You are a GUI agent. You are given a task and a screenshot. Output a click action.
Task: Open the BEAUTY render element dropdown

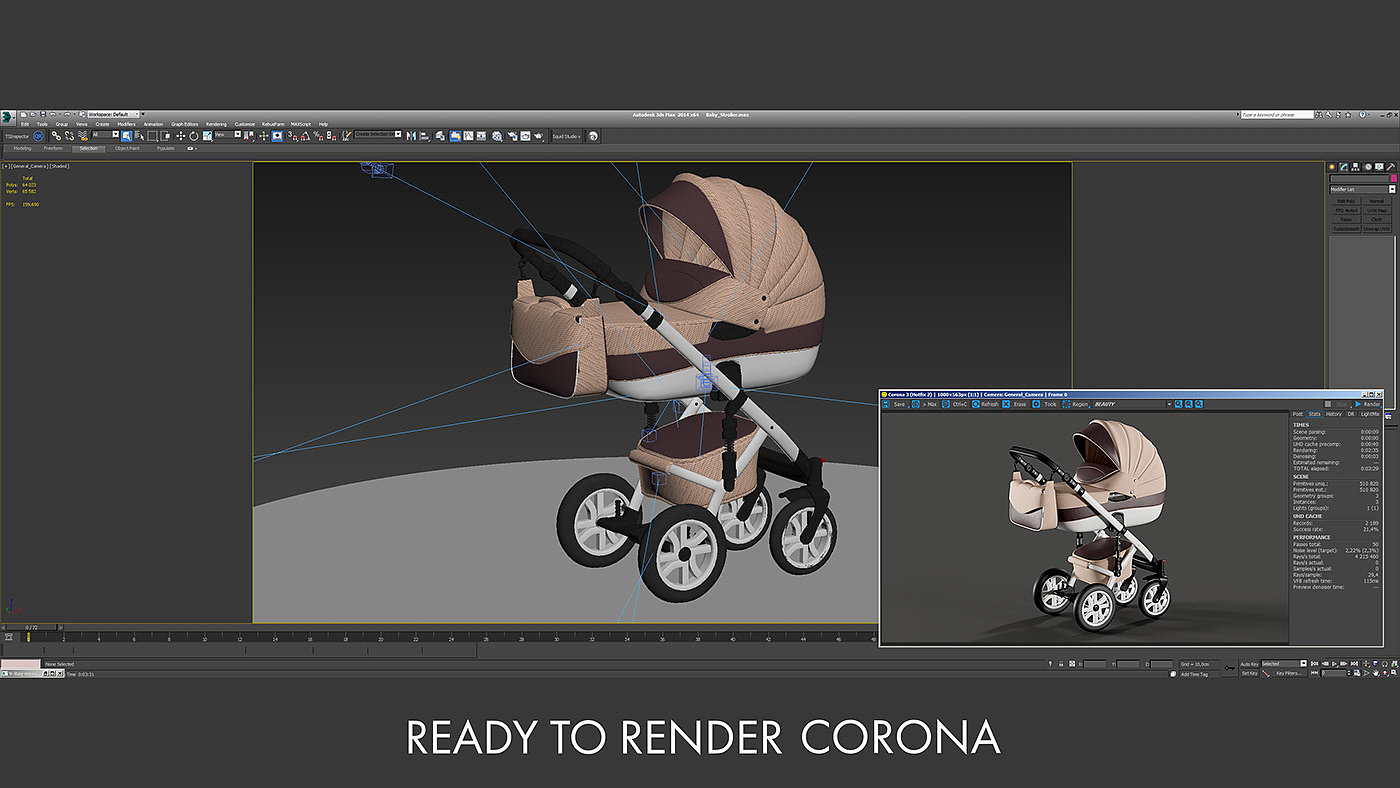point(1130,404)
